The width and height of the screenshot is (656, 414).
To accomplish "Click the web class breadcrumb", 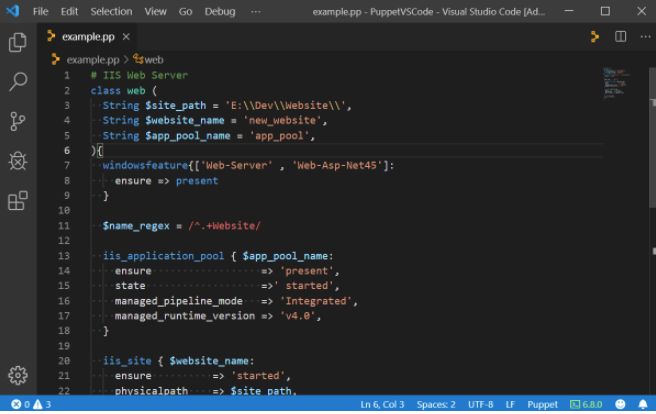I will click(149, 60).
